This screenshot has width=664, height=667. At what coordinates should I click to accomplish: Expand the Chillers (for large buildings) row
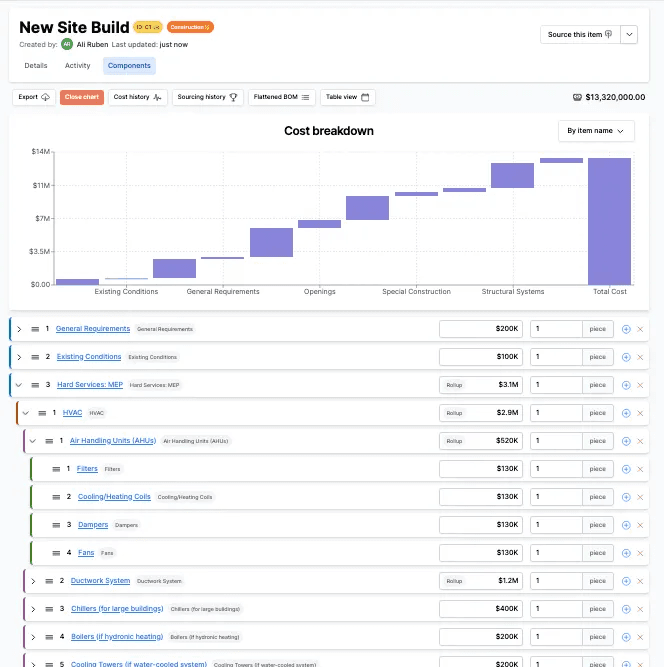[x=33, y=609]
